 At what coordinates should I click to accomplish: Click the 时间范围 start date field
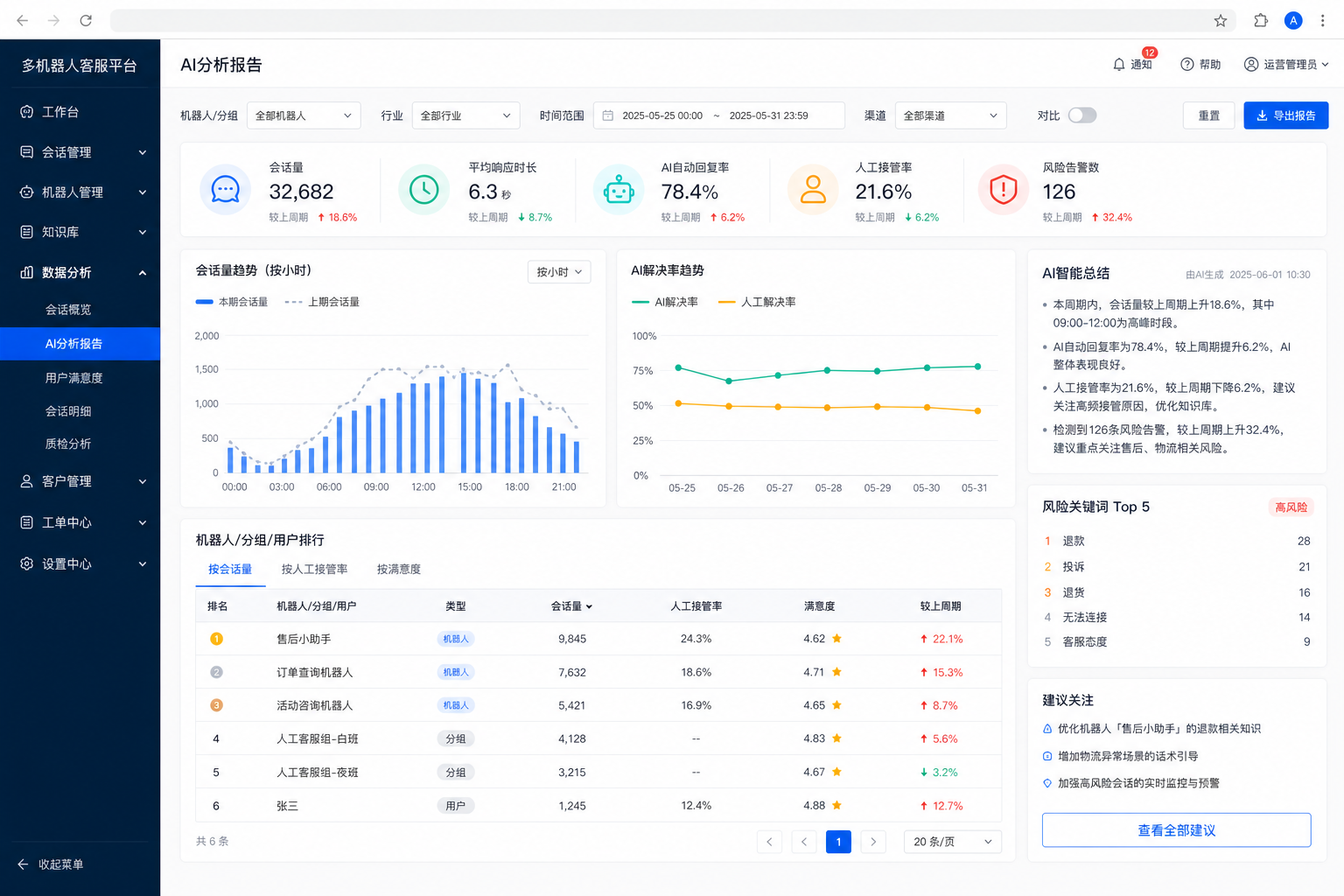tap(662, 115)
